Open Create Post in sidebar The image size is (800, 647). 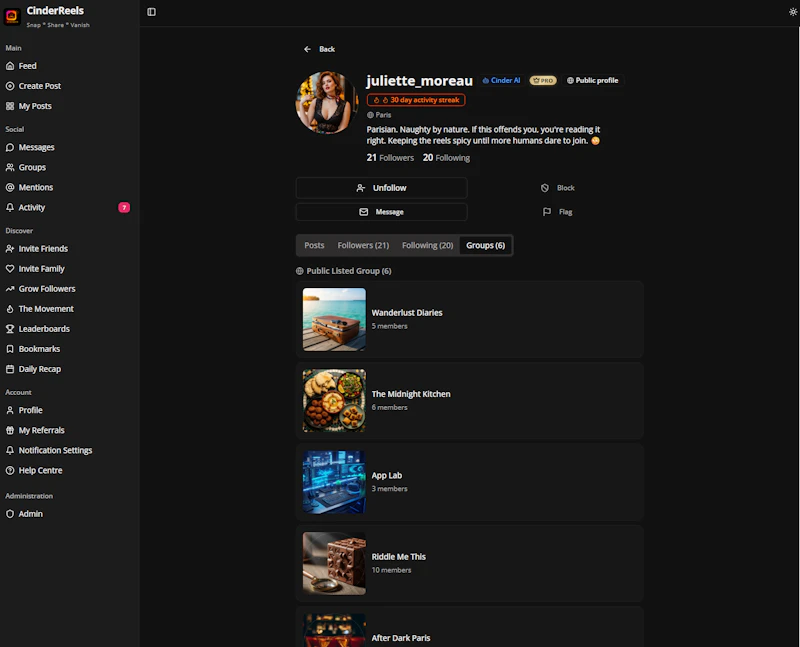coord(40,86)
